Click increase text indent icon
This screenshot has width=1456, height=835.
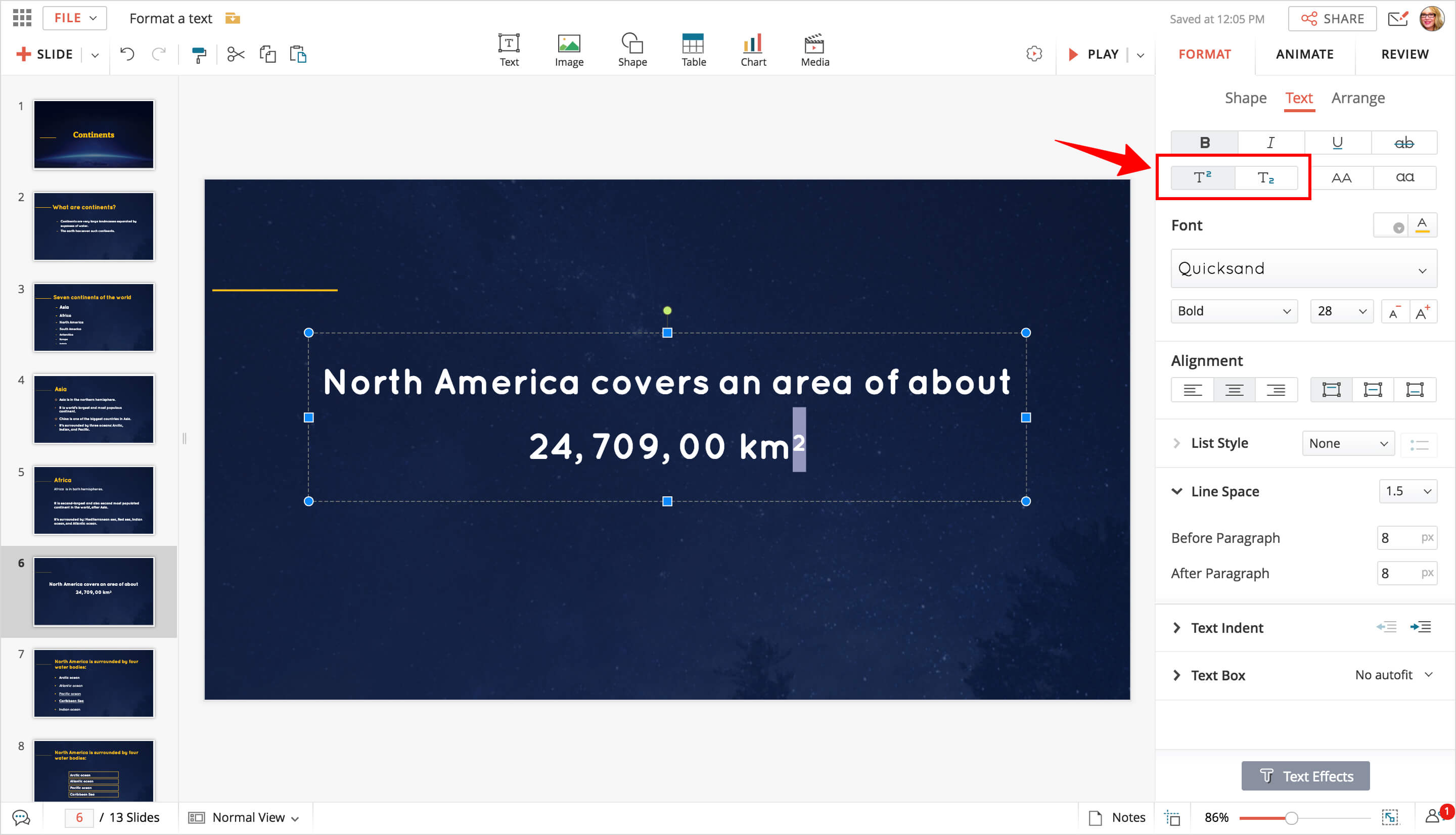[1421, 627]
